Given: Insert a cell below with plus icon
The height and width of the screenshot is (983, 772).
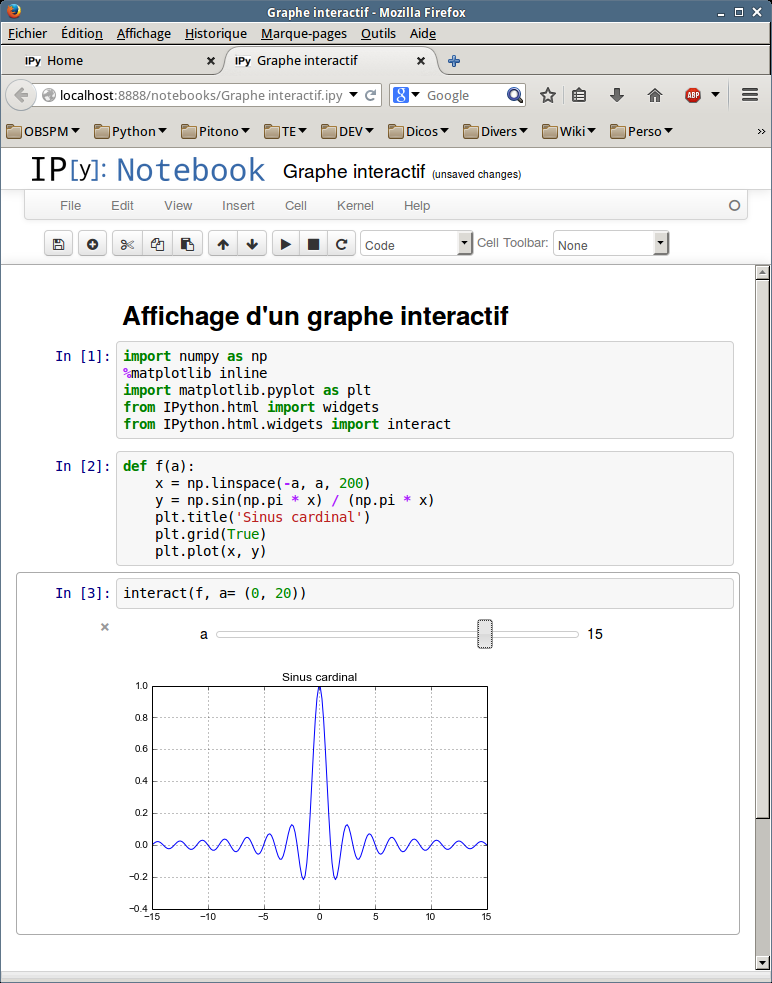Looking at the screenshot, I should click(x=92, y=244).
